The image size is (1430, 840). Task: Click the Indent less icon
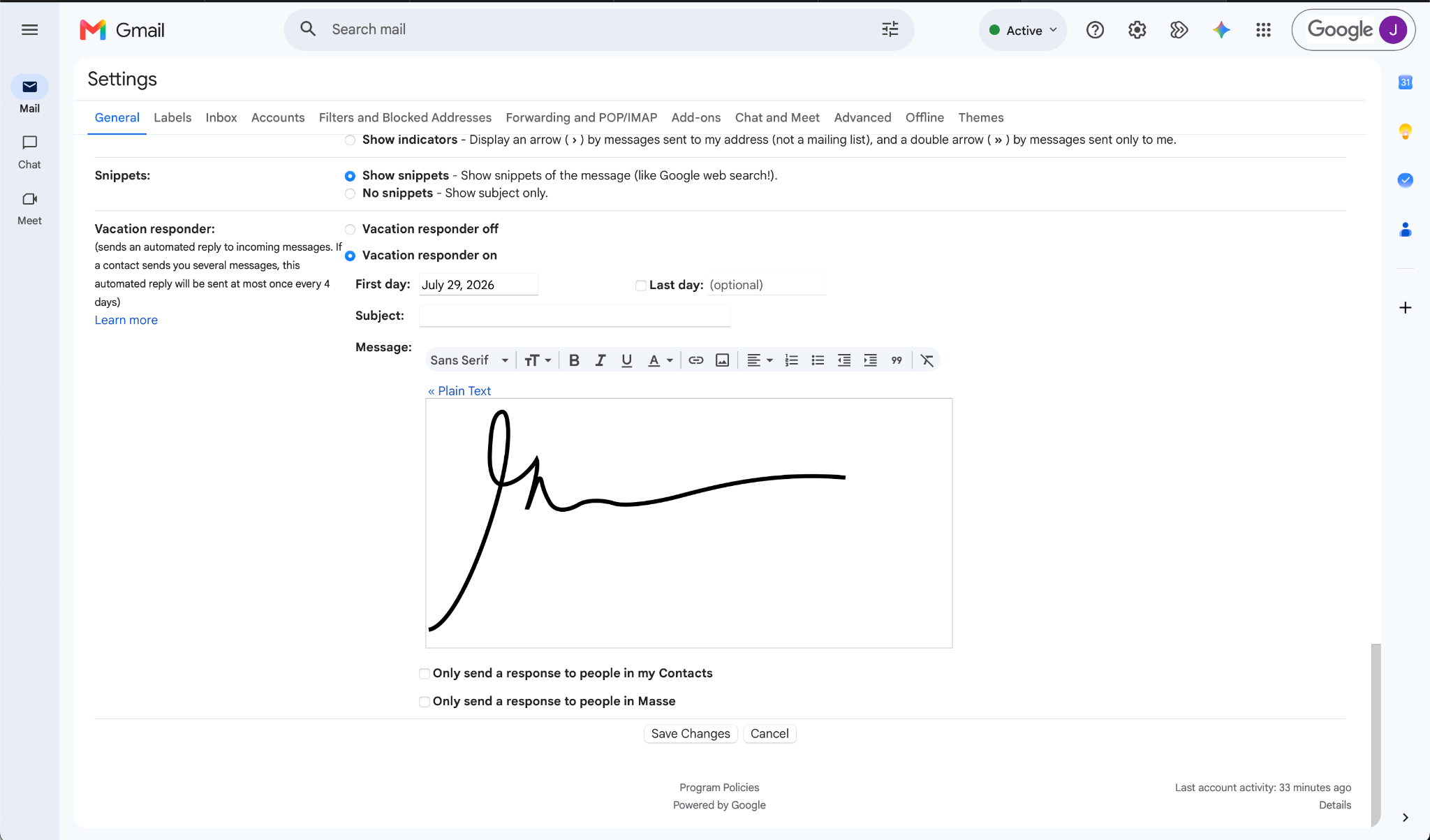tap(844, 360)
